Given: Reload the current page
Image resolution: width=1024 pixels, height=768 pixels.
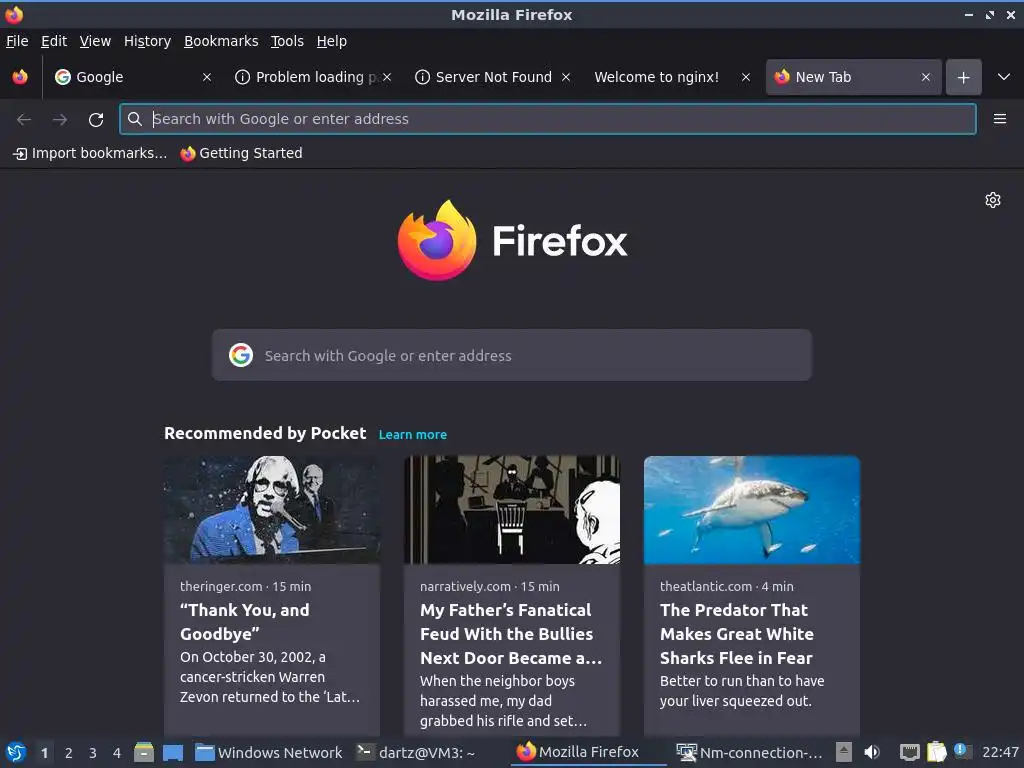Looking at the screenshot, I should [x=96, y=119].
